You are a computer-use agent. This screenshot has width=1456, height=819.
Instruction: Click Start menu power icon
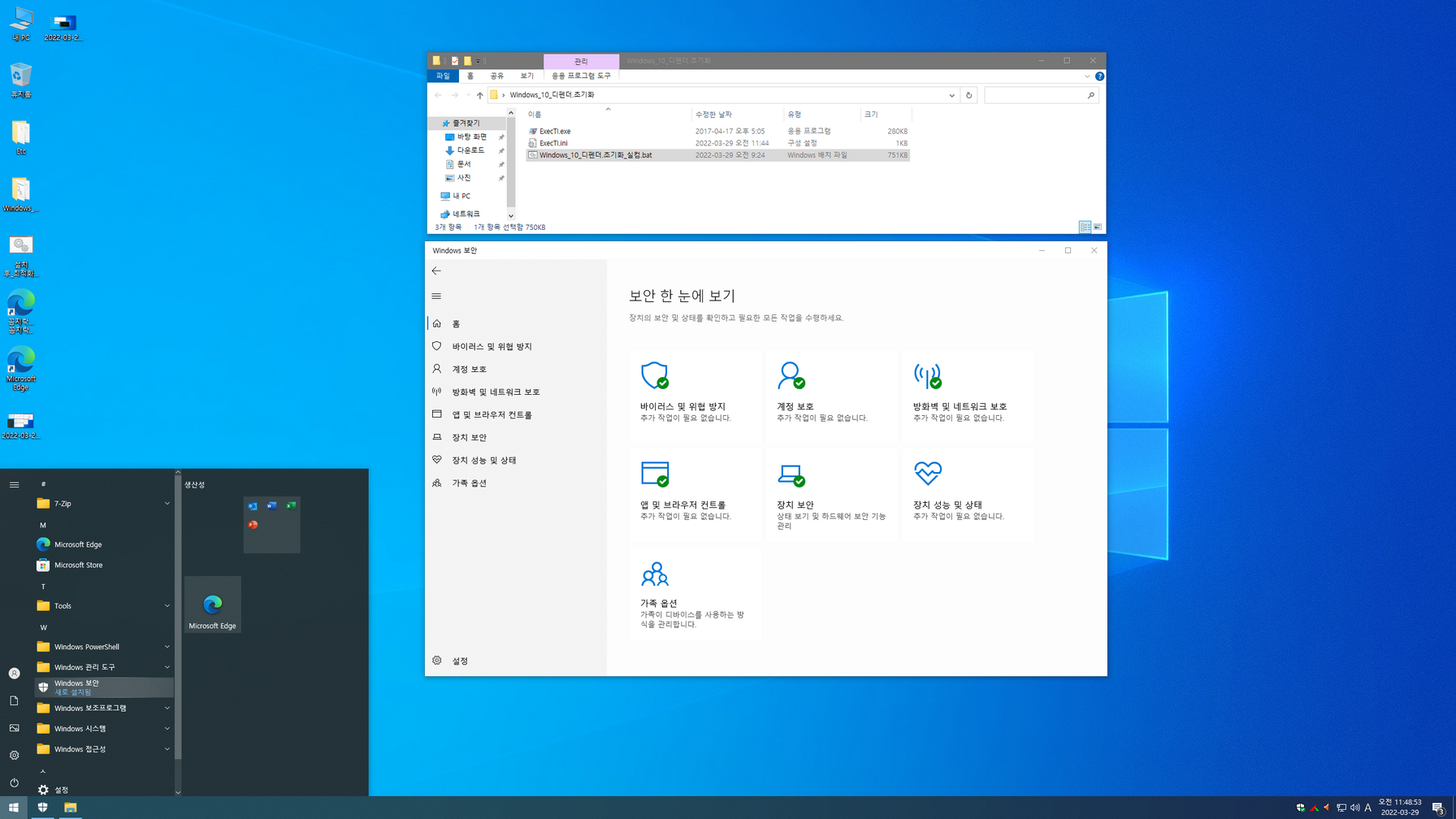[14, 782]
